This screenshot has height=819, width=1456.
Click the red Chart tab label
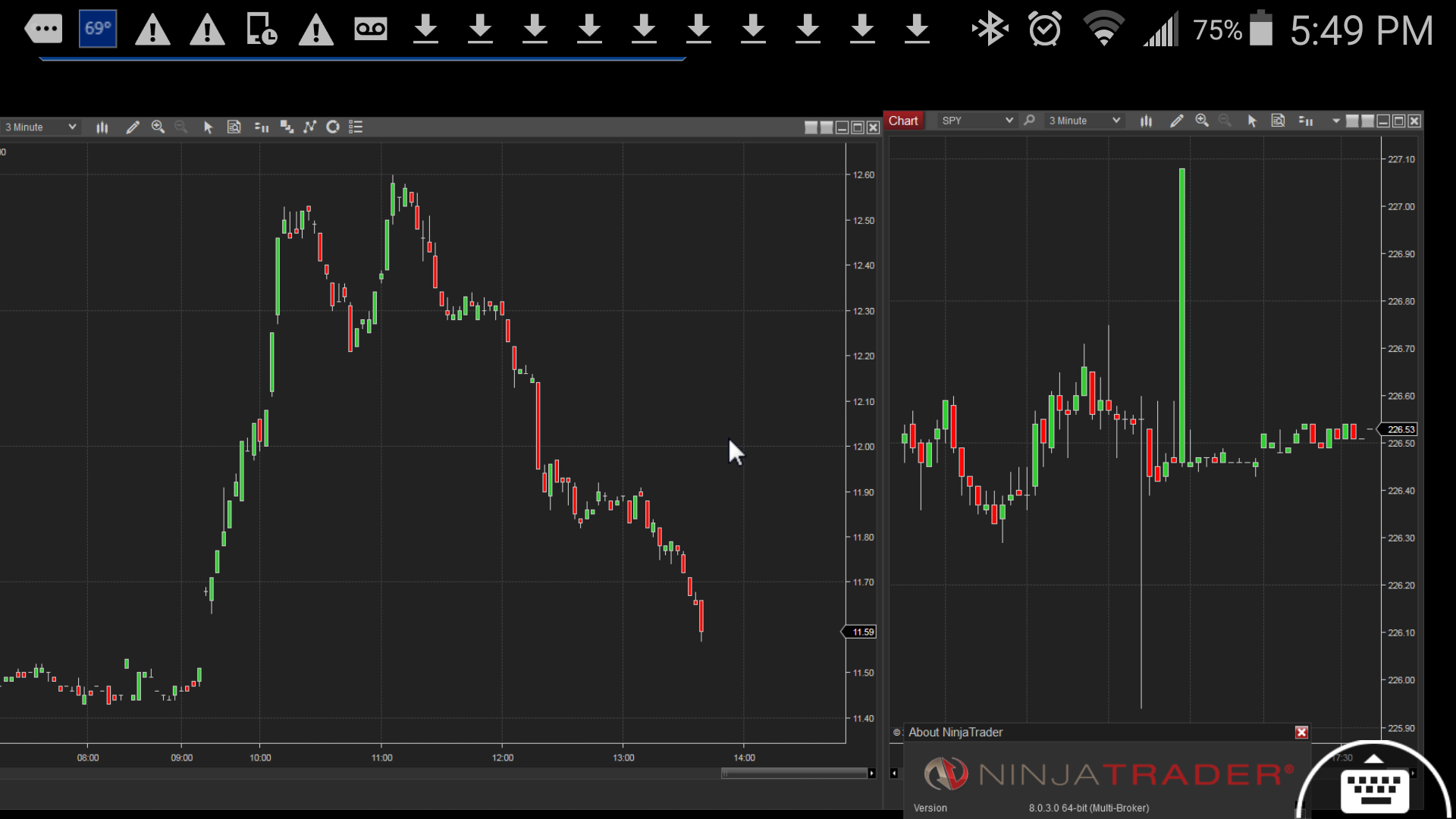[x=903, y=121]
